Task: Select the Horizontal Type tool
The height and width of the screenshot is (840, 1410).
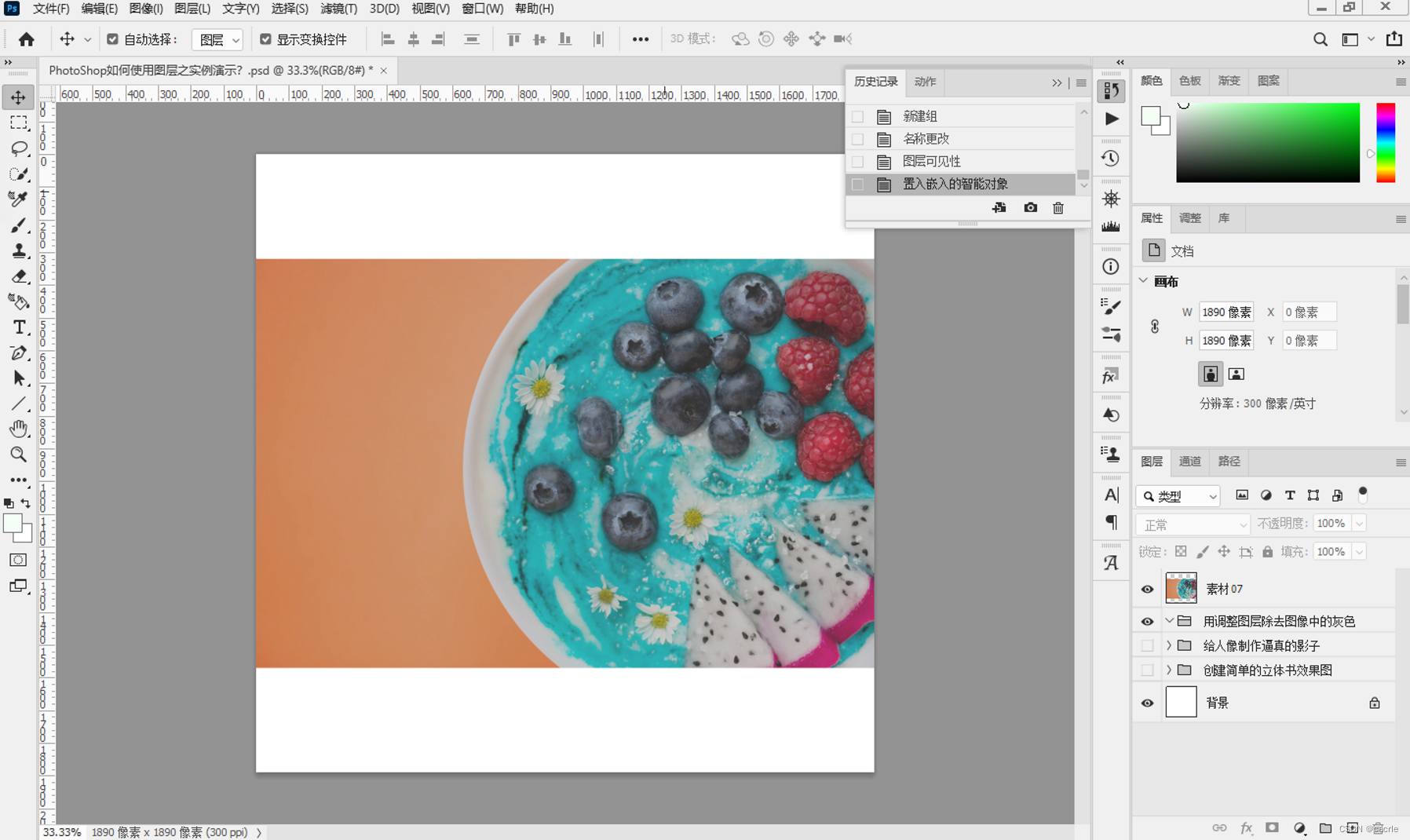Action: (x=18, y=327)
